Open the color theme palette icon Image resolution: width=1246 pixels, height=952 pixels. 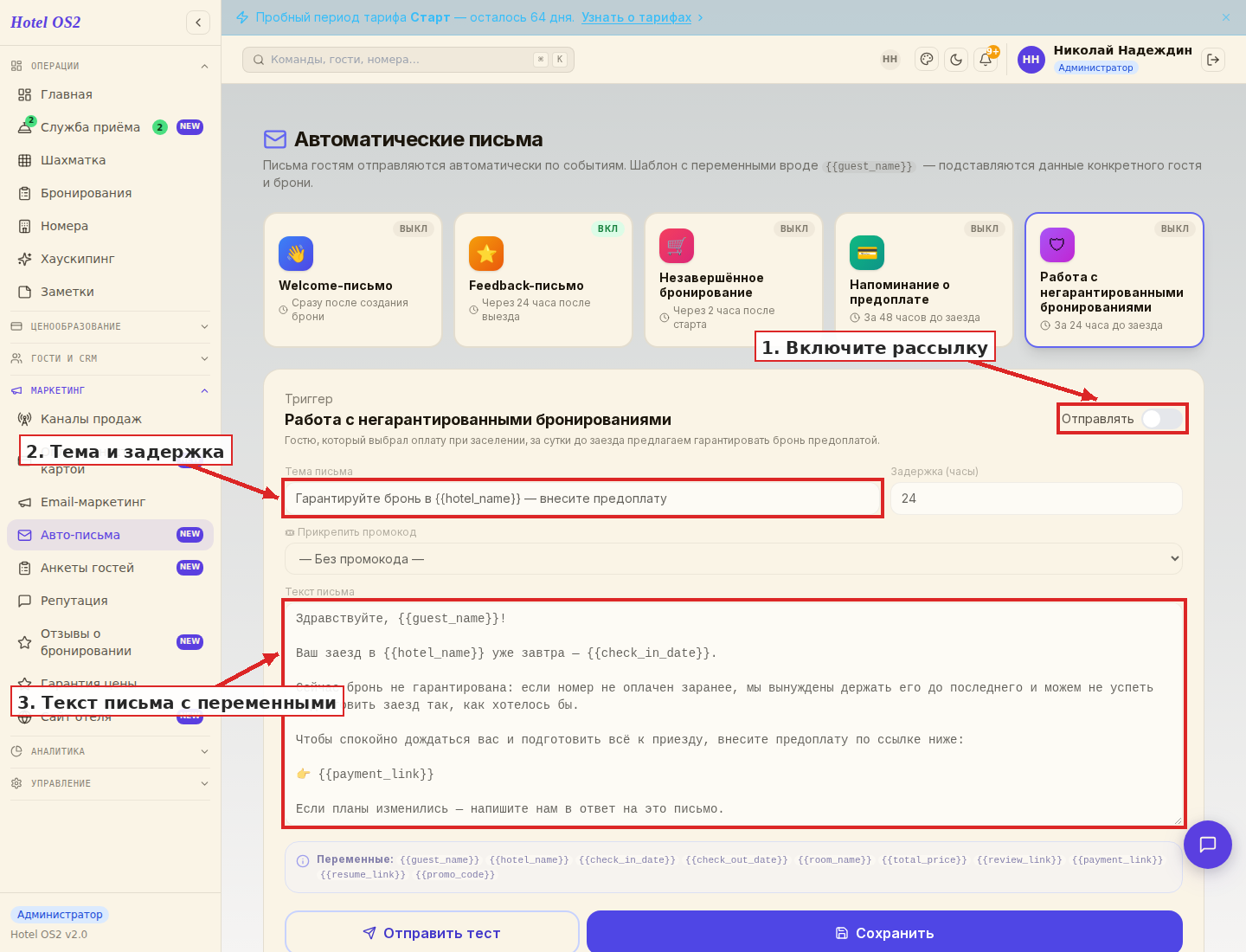(x=927, y=59)
